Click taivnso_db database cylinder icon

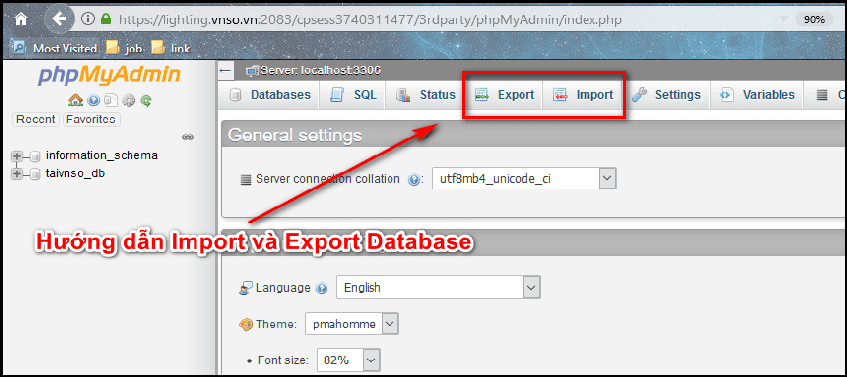[x=35, y=174]
